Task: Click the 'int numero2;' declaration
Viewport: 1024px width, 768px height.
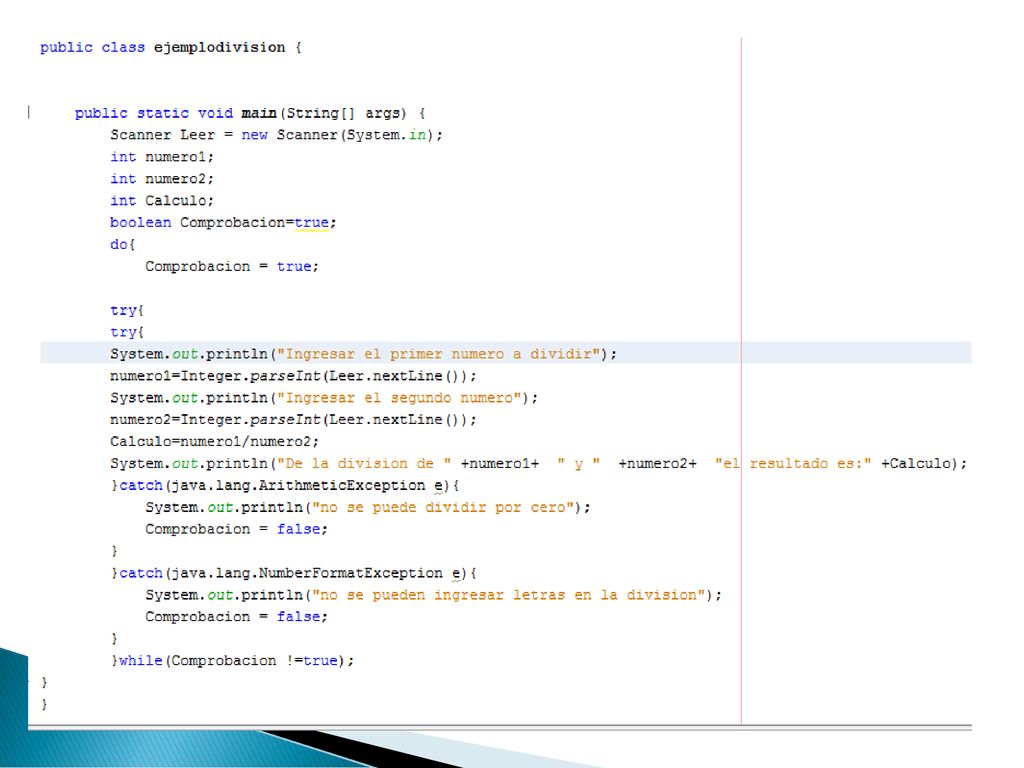Action: (x=162, y=178)
